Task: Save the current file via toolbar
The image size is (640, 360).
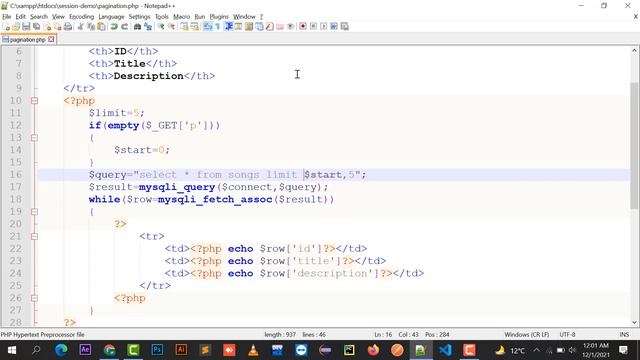Action: pos(26,27)
